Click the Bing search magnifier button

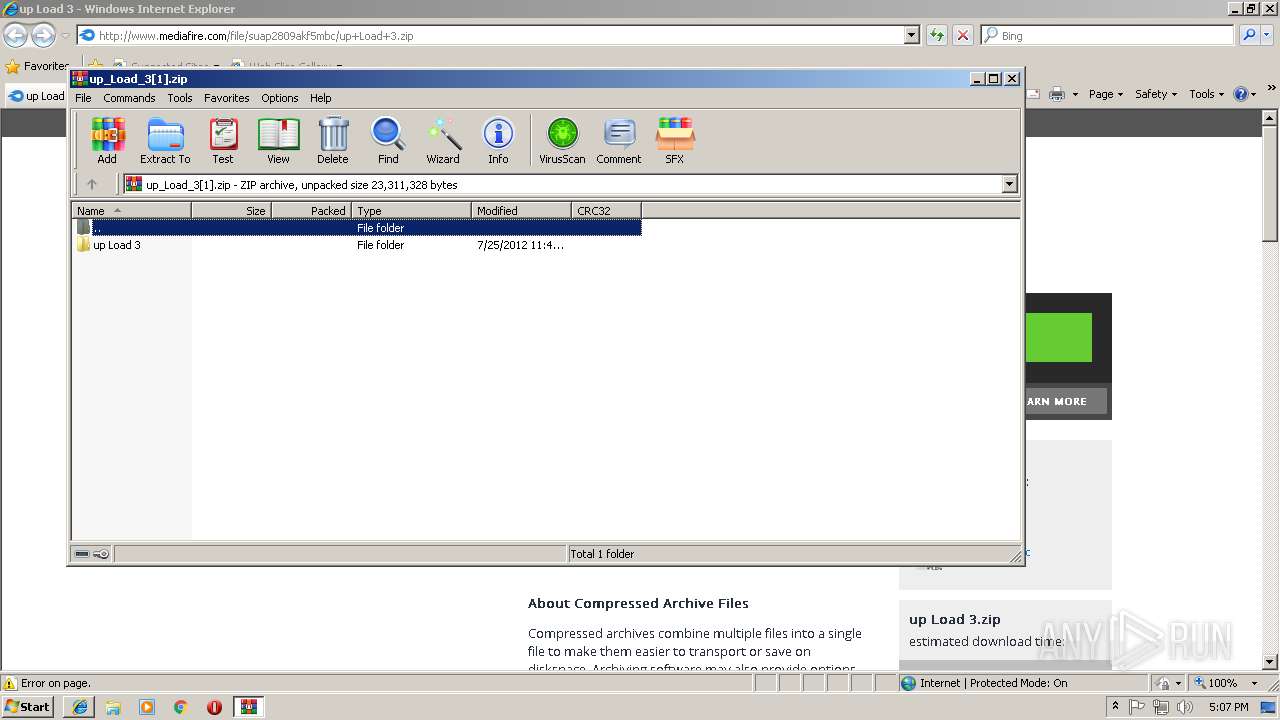1249,35
